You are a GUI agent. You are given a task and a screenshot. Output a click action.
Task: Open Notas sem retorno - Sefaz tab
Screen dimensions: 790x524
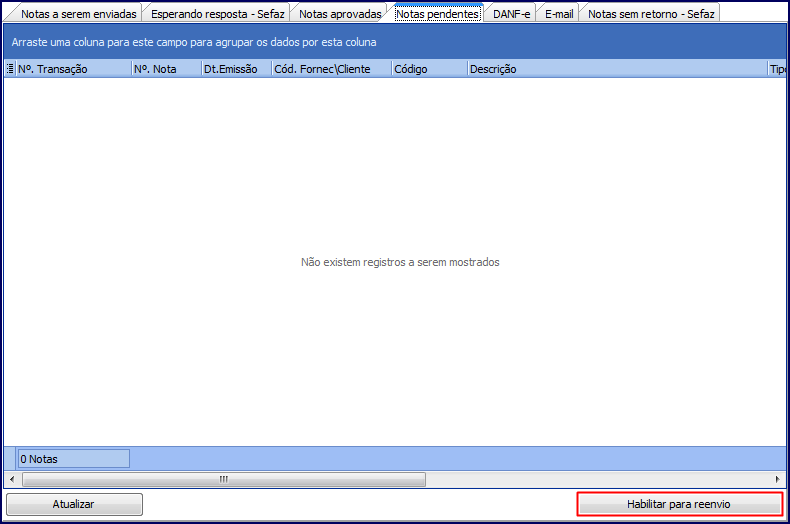coord(651,14)
